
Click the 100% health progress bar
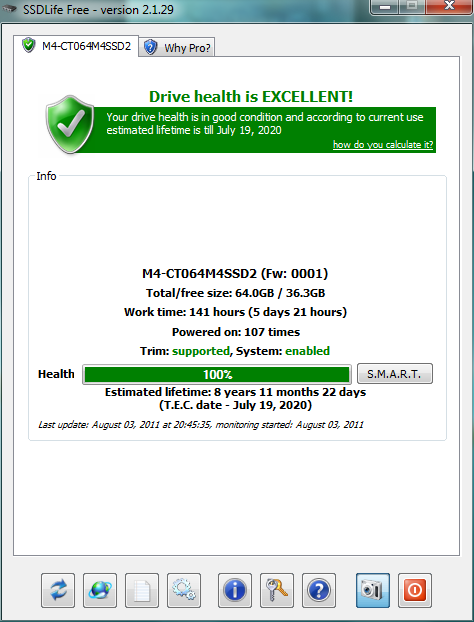pos(217,374)
